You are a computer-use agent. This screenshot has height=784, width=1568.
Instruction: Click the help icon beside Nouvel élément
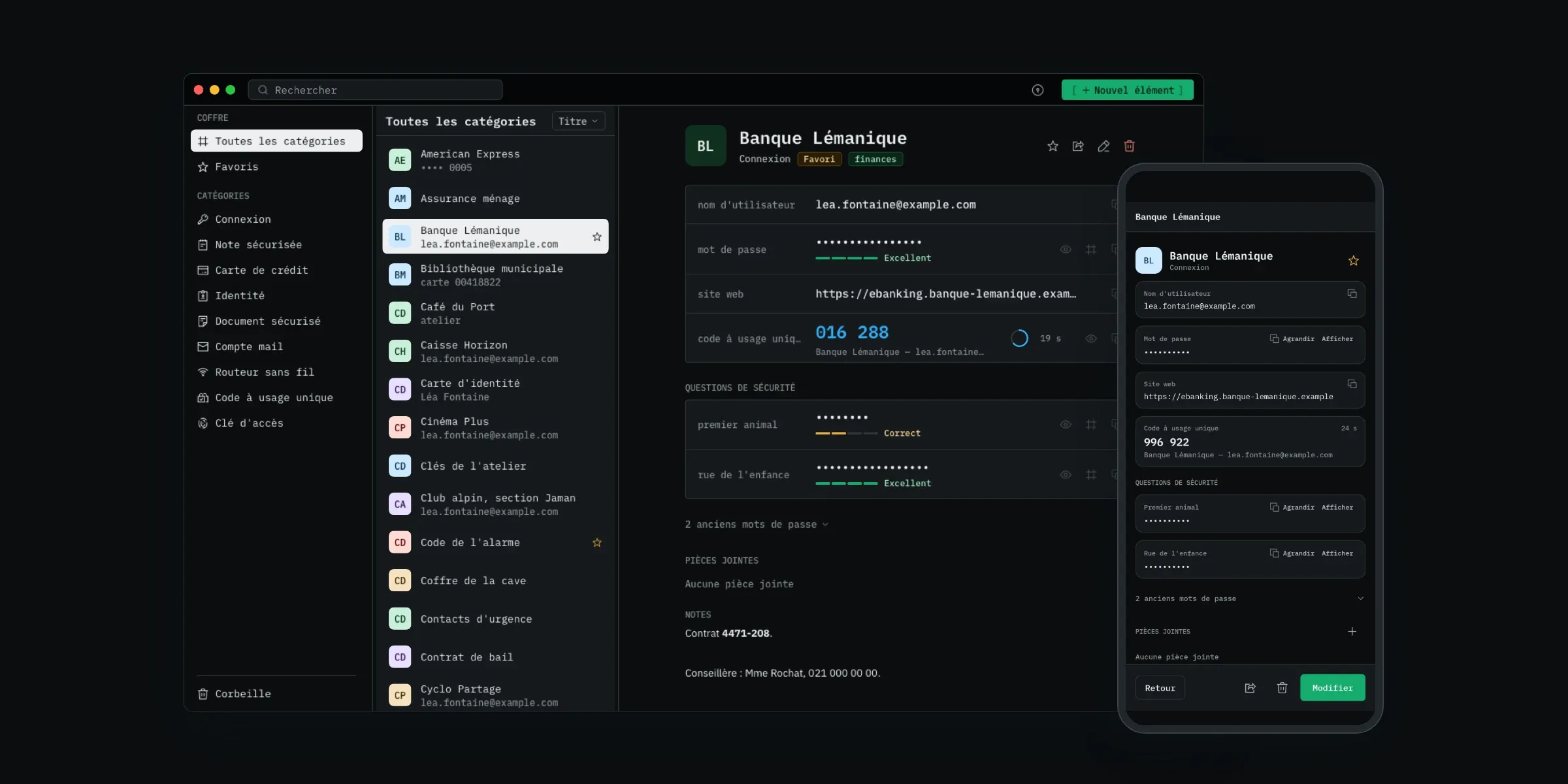[1037, 90]
